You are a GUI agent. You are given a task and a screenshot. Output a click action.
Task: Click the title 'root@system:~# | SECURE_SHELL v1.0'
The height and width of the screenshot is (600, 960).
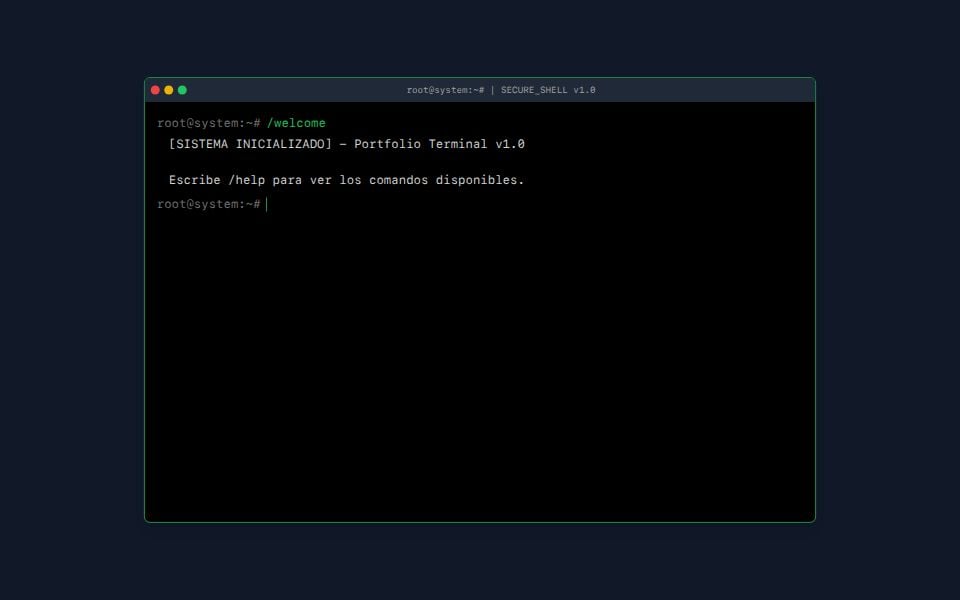pyautogui.click(x=501, y=90)
